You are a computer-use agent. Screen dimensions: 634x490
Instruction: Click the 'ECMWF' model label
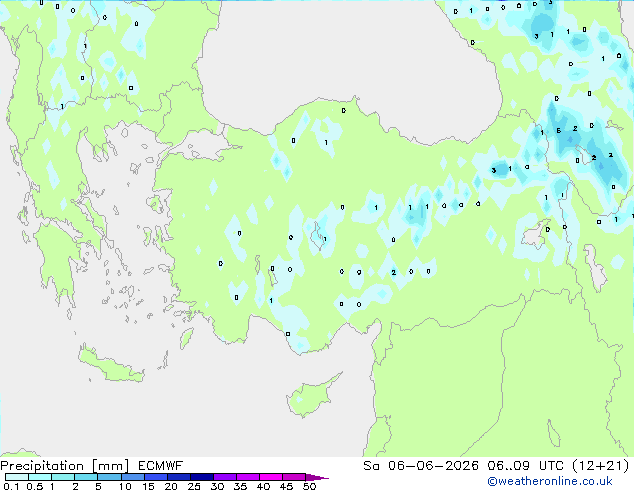click(161, 466)
